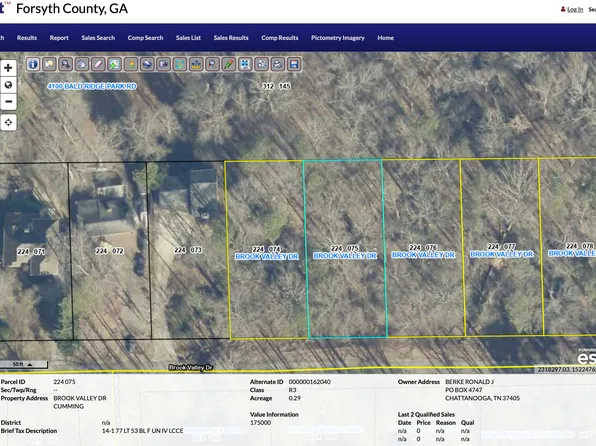The image size is (596, 446).
Task: Select parcel 224 072 on the map
Action: (x=109, y=251)
